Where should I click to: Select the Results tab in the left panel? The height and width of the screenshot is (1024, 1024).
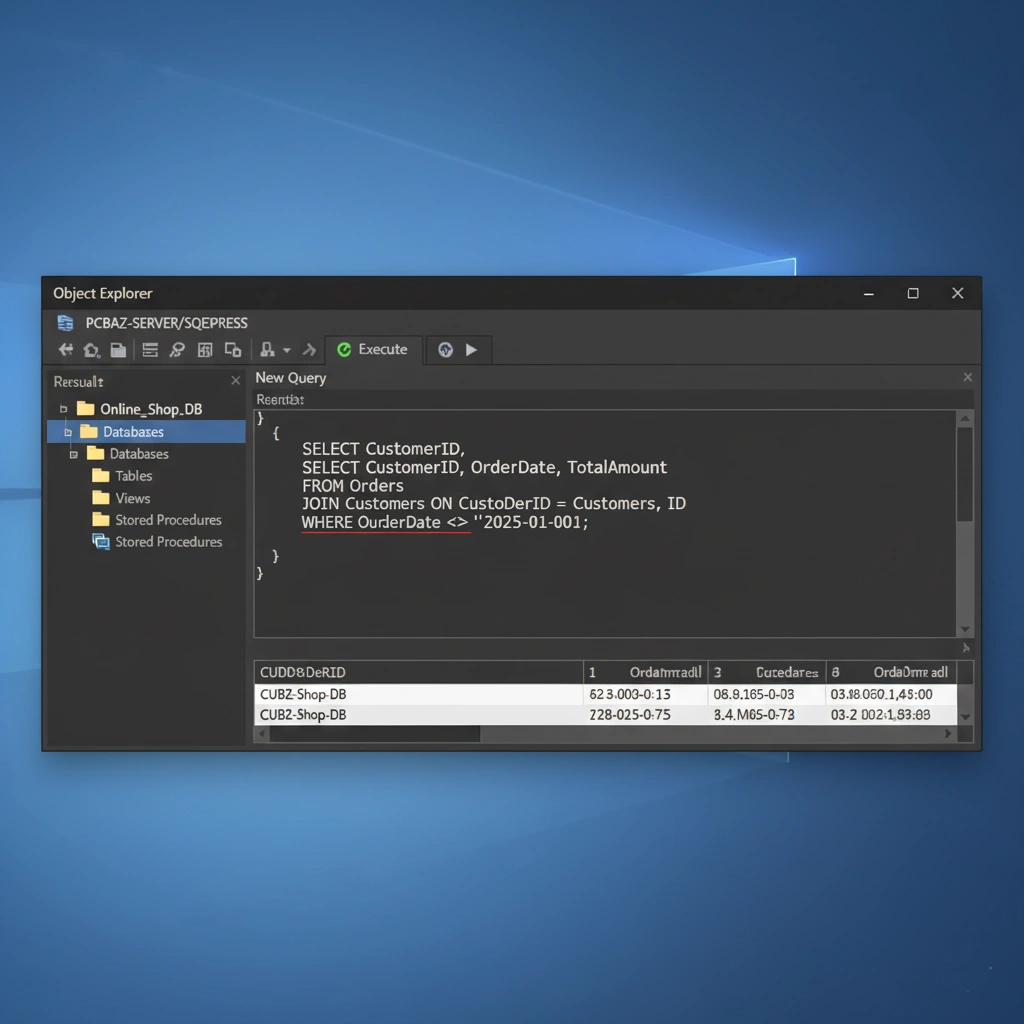coord(78,381)
